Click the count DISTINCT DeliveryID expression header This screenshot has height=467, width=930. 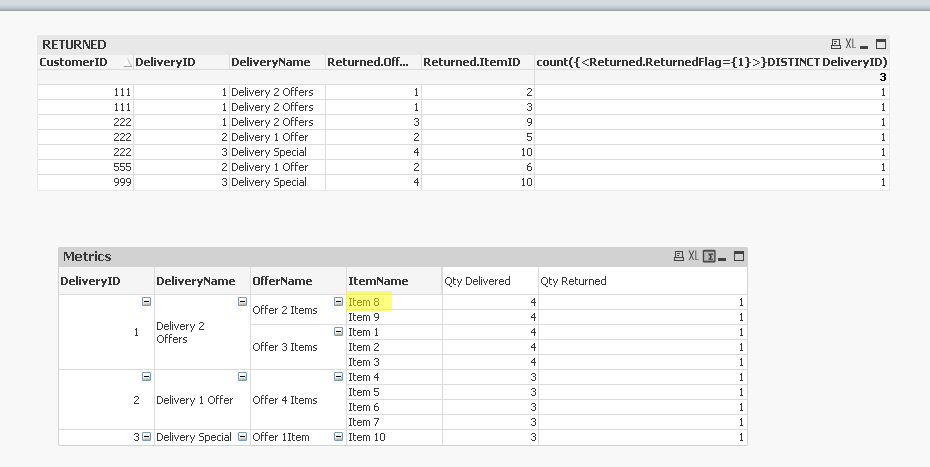[712, 62]
